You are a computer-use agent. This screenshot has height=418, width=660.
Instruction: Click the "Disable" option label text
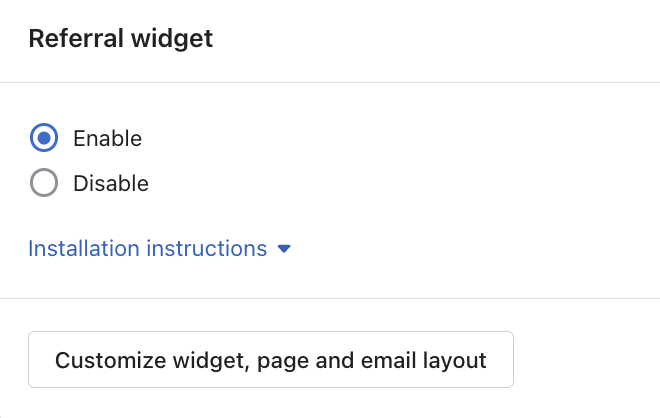pyautogui.click(x=111, y=184)
